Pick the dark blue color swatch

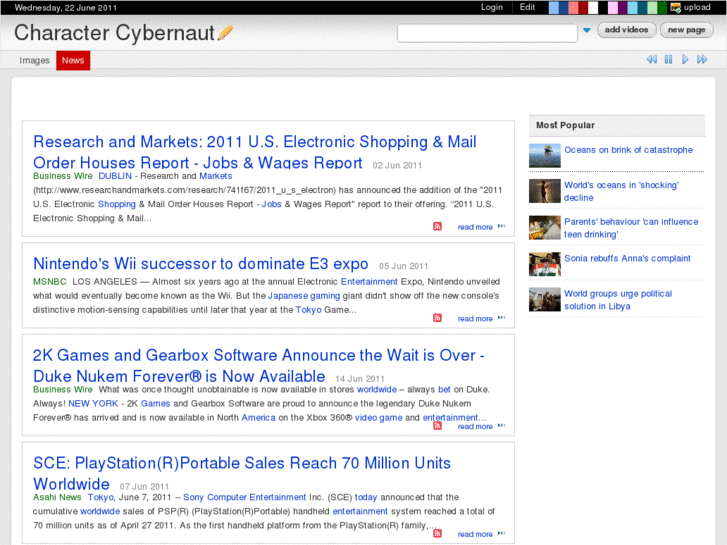coord(563,7)
